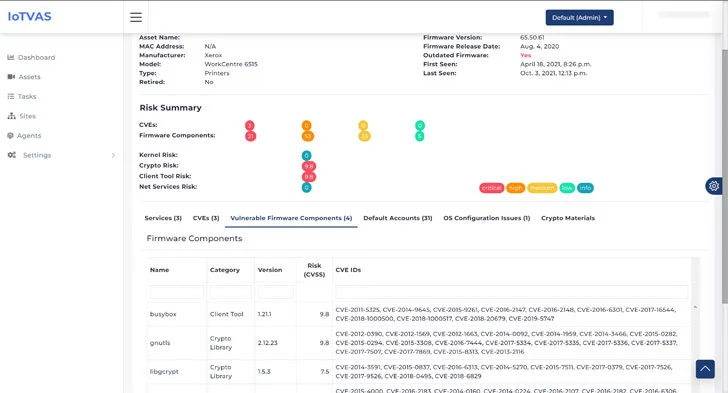Click the Dashboard chart icon
This screenshot has width=728, height=393.
11,58
